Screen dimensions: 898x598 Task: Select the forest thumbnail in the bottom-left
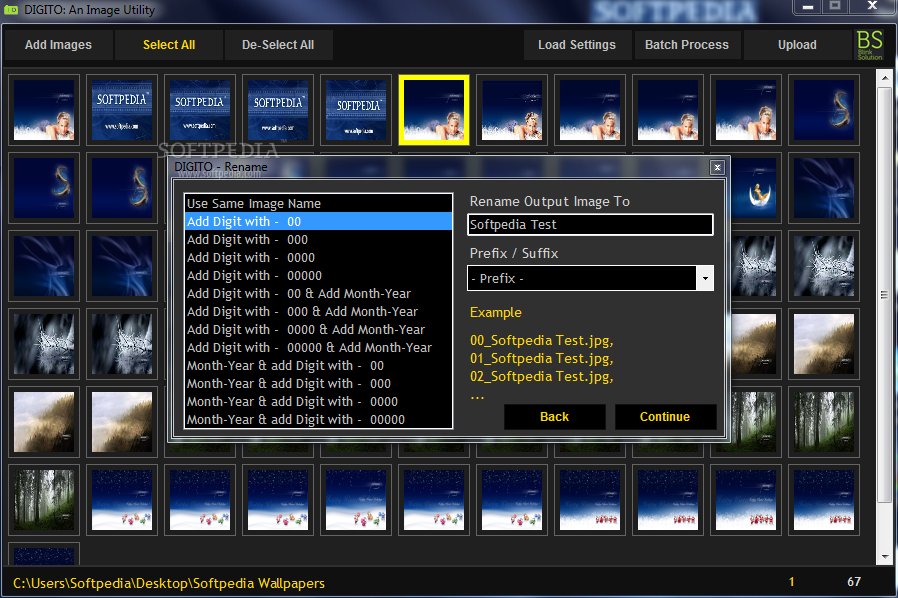[x=44, y=499]
